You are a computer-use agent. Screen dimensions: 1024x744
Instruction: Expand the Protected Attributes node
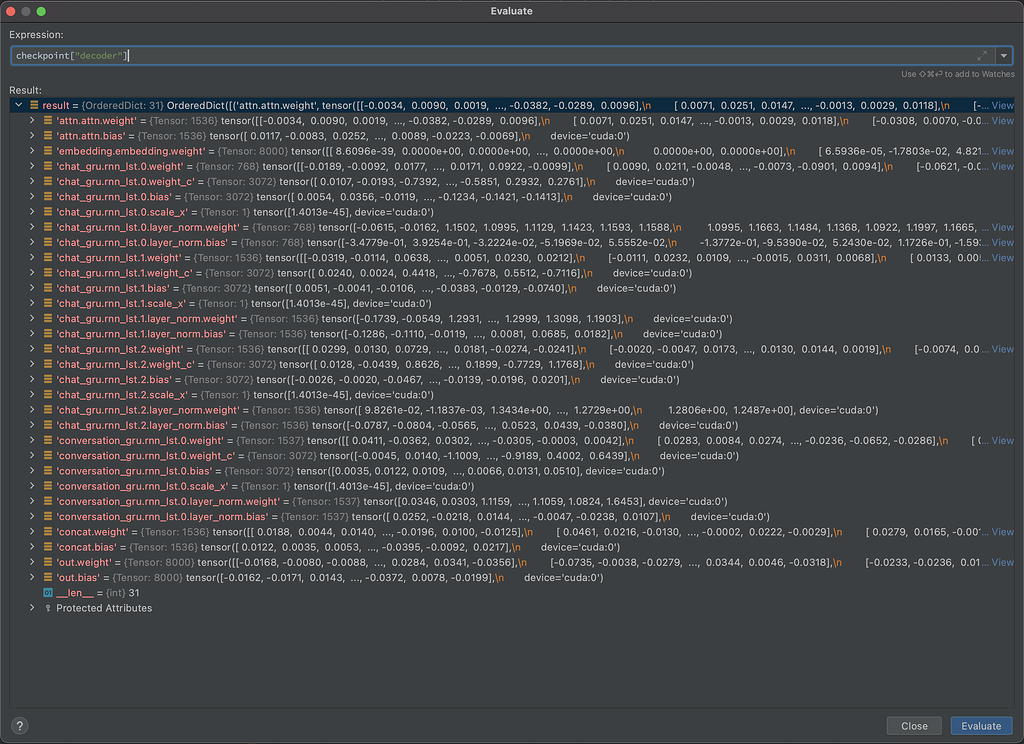(x=31, y=607)
